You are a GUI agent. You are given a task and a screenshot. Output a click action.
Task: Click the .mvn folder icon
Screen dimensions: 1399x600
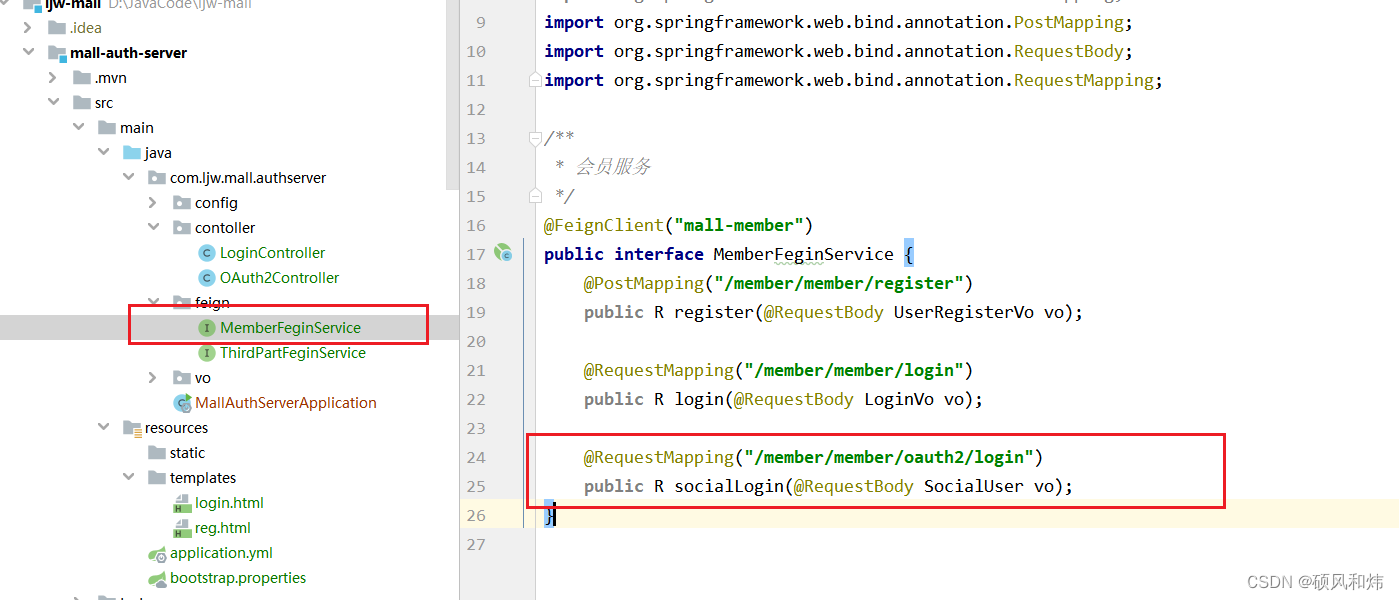point(82,78)
